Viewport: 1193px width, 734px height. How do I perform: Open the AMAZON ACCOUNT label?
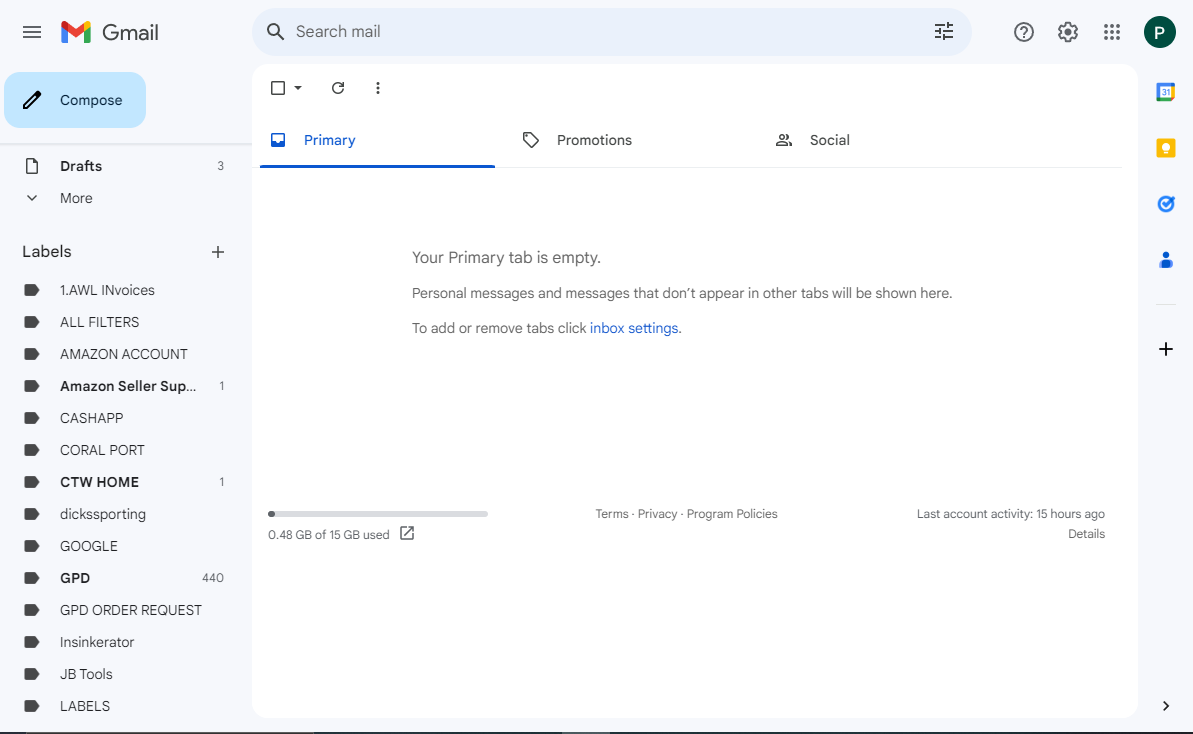click(124, 354)
